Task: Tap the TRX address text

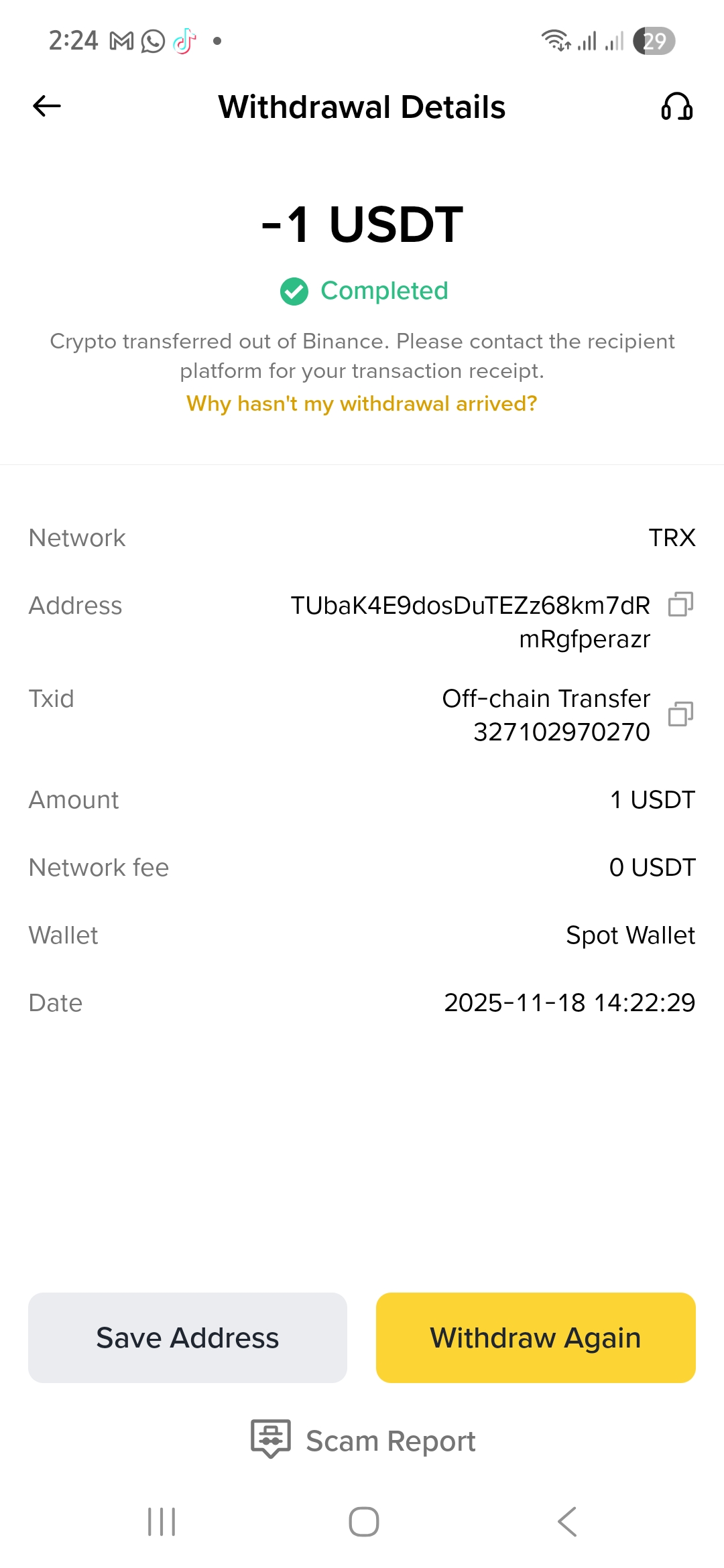Action: (471, 622)
